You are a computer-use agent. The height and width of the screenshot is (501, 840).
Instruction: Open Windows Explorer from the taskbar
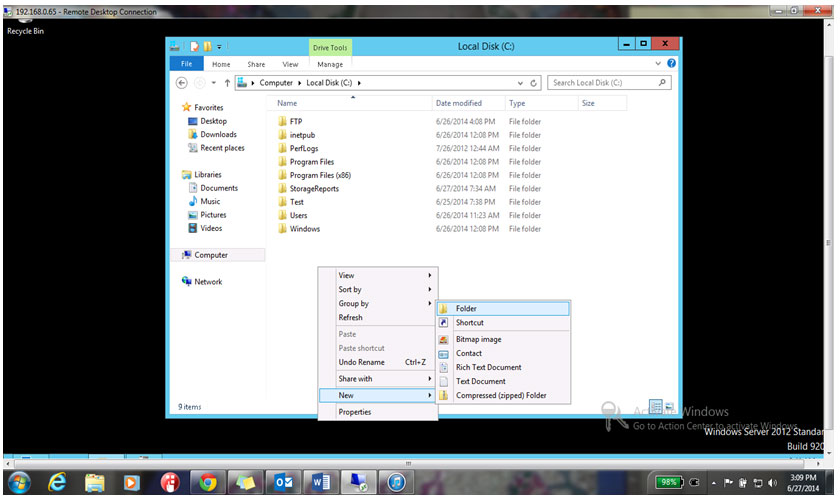coord(95,483)
